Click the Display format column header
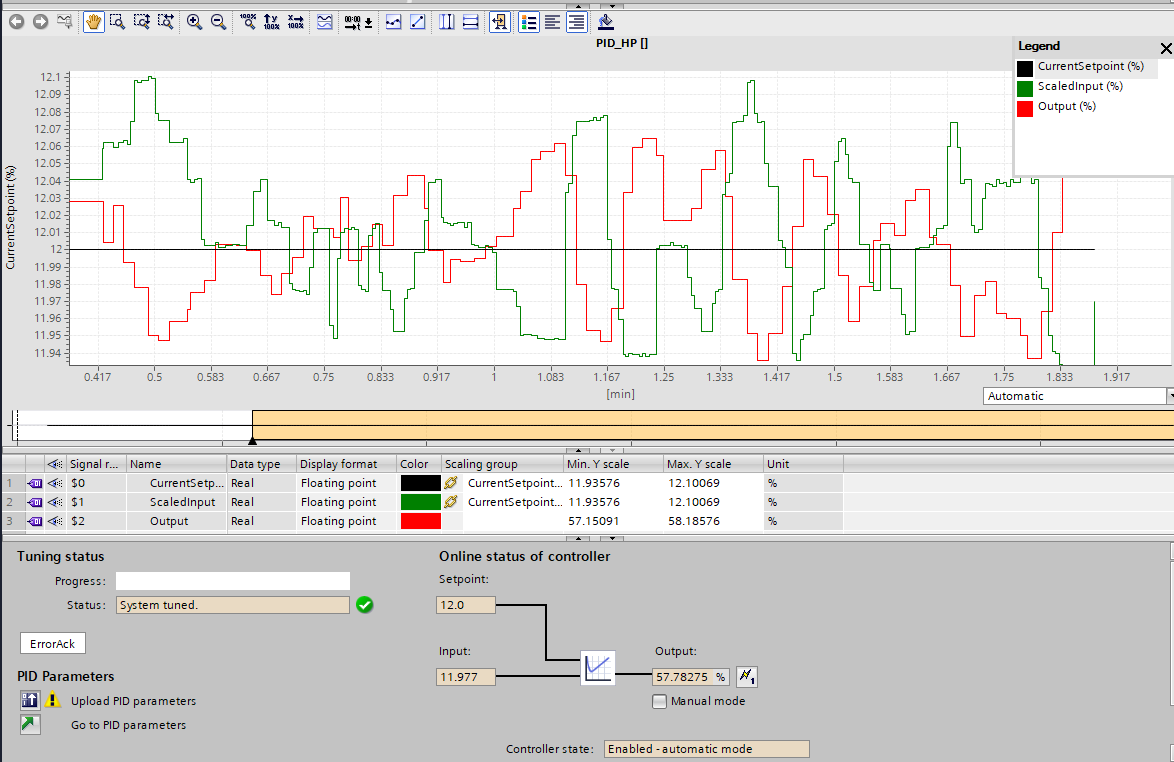Image resolution: width=1174 pixels, height=762 pixels. tap(339, 464)
